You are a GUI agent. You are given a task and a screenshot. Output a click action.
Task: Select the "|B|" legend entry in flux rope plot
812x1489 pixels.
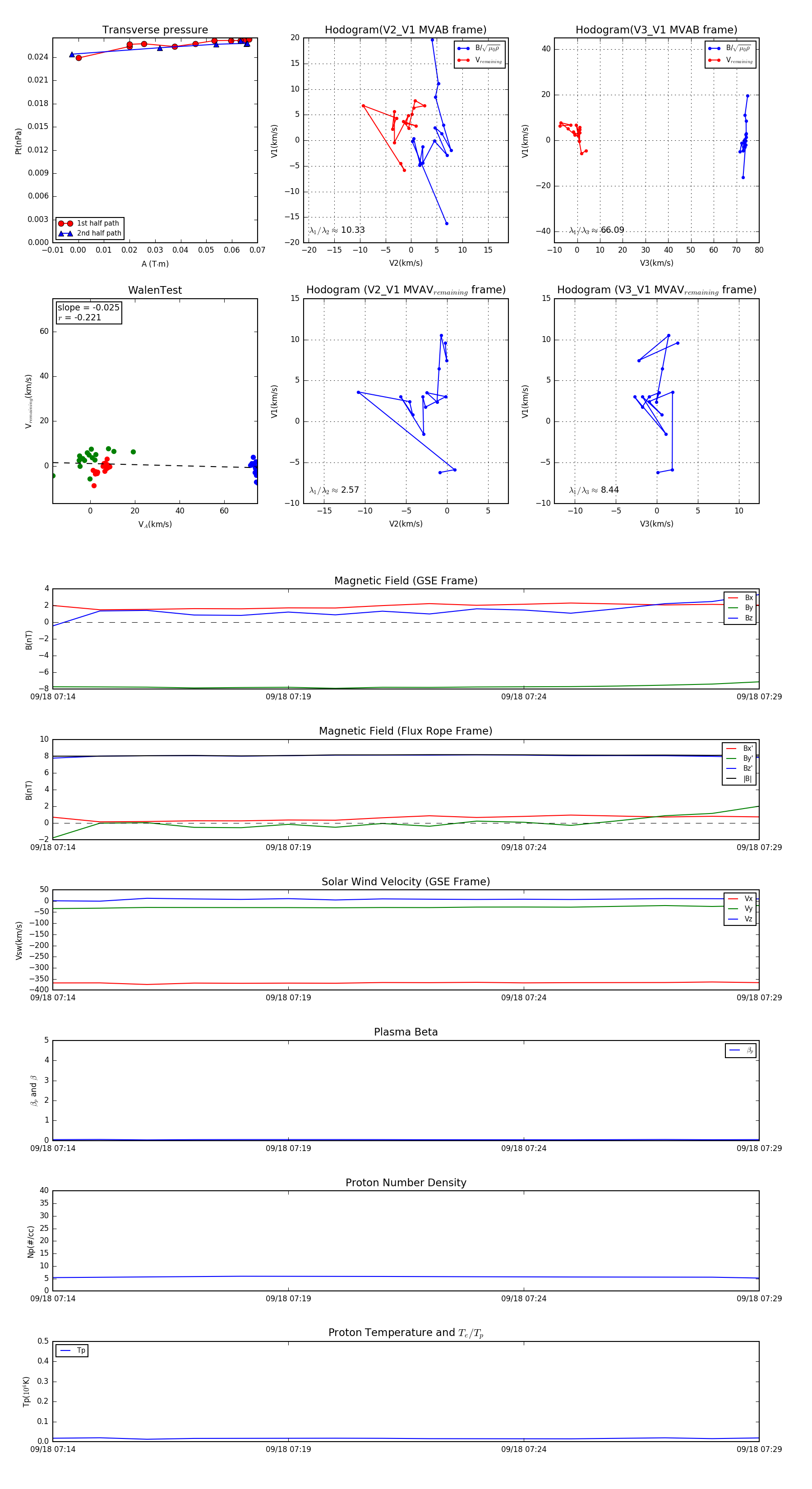tap(740, 779)
